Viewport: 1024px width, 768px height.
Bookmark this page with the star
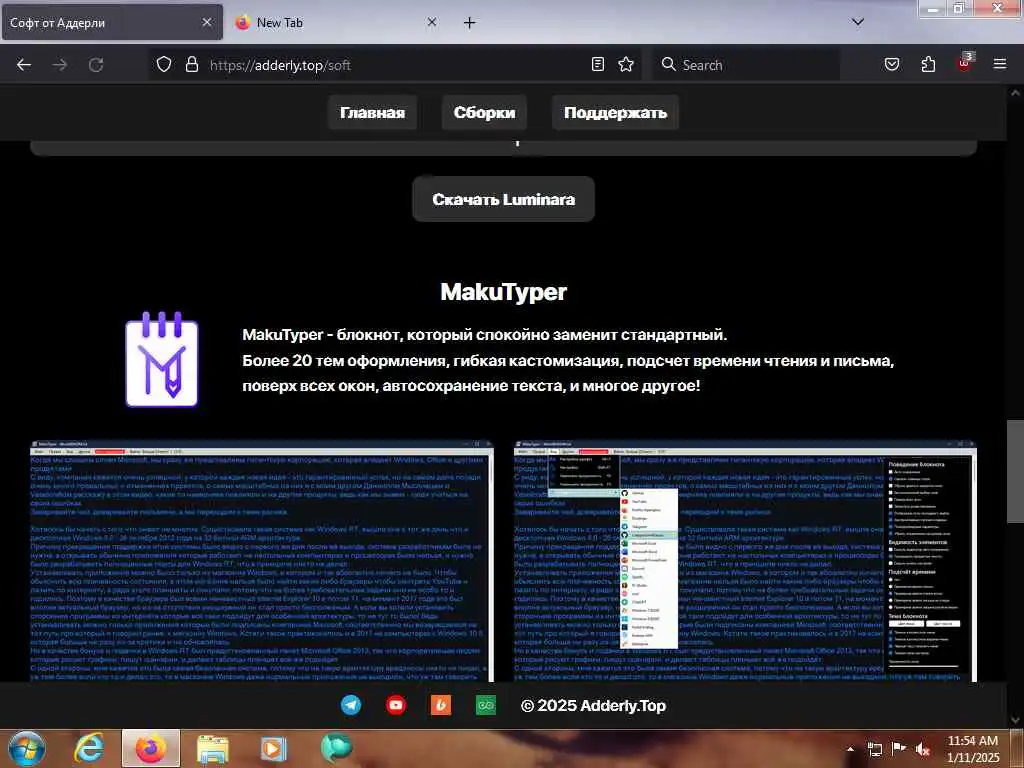pyautogui.click(x=626, y=64)
